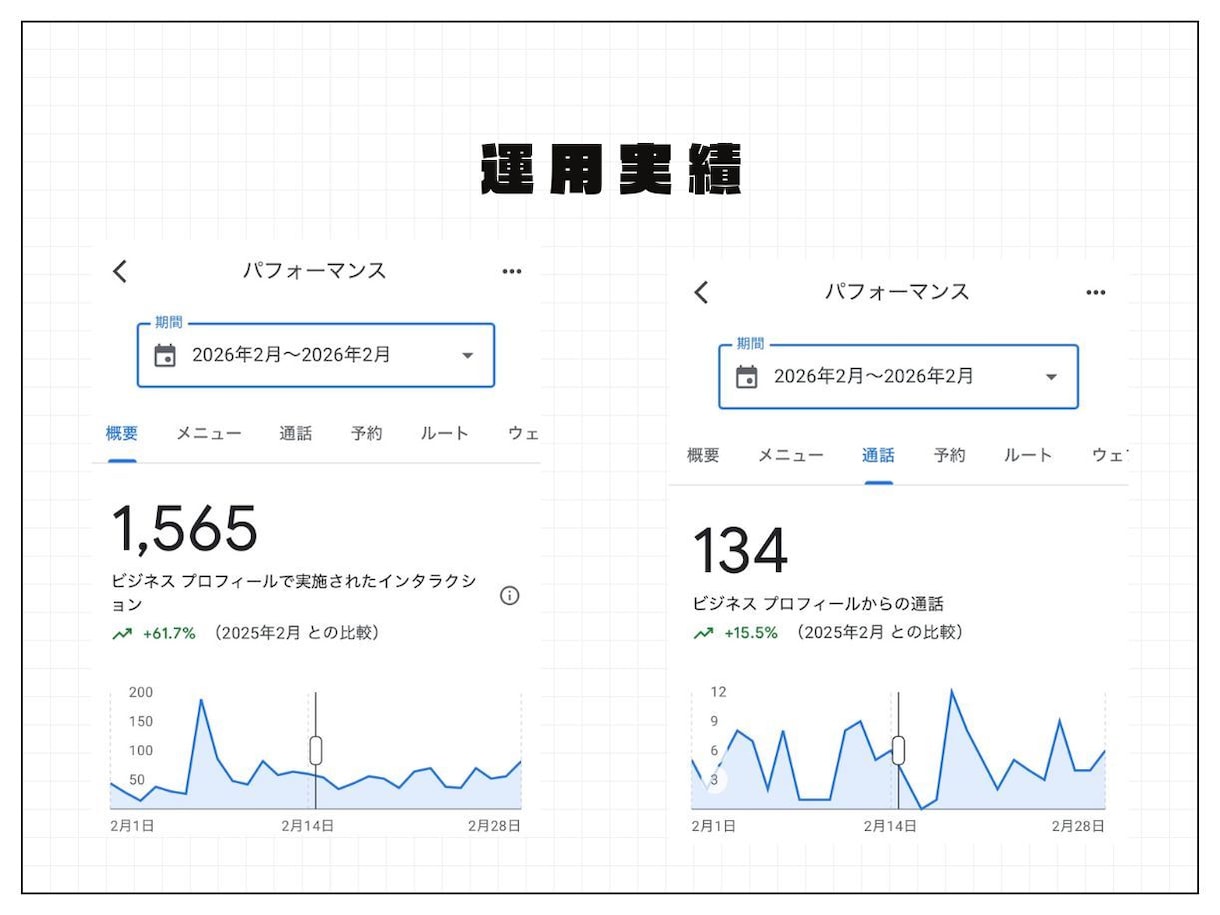Screen dimensions: 1220x915
Task: Select メニュー tab in left panel
Action: 209,434
